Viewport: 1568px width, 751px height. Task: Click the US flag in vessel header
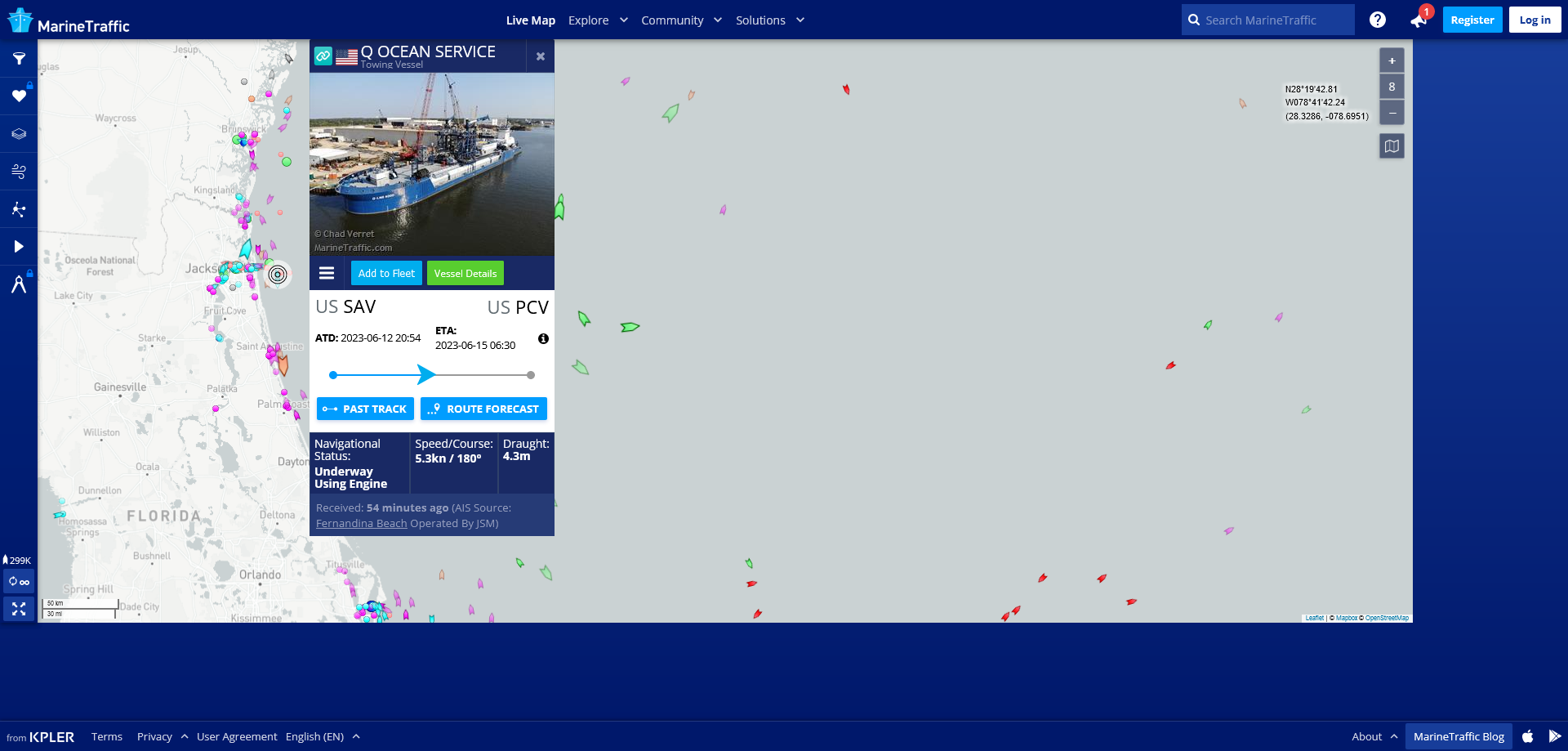[x=346, y=56]
